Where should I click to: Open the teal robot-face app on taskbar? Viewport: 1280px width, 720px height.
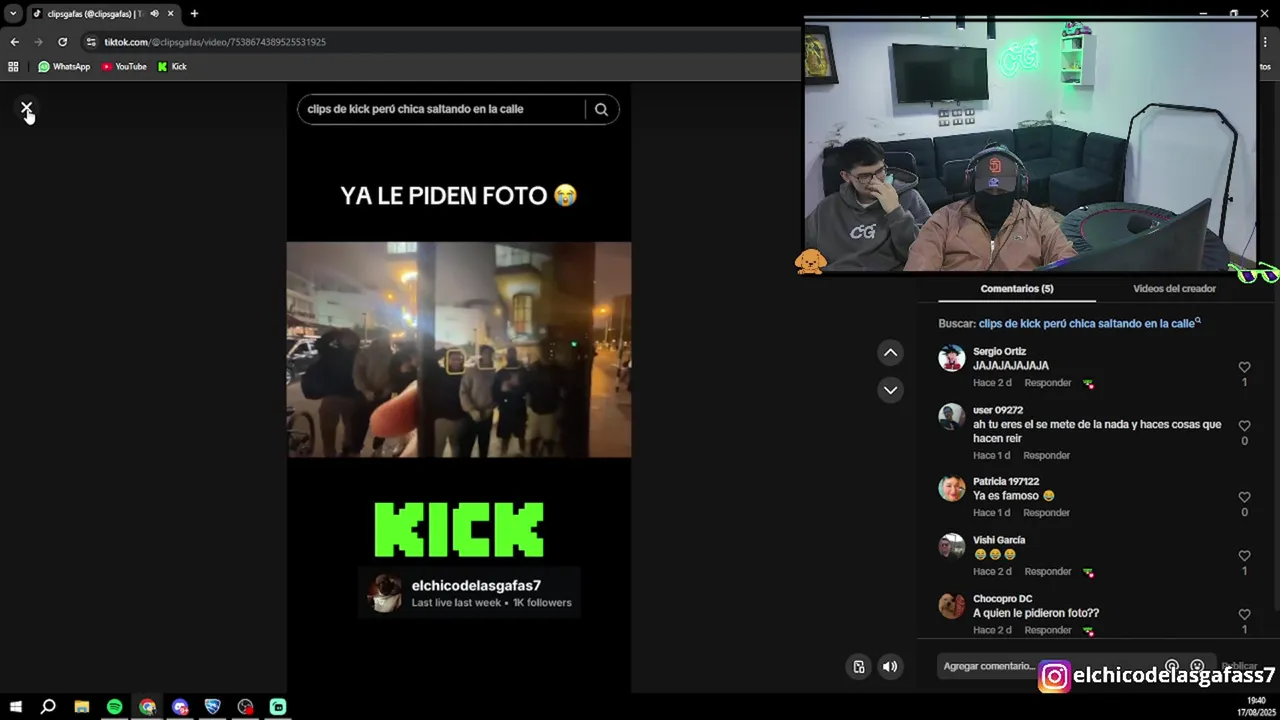point(278,707)
